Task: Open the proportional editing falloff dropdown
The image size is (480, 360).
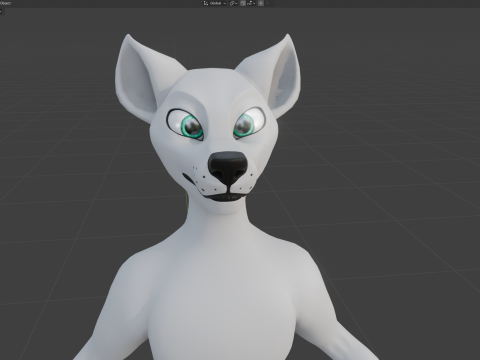Action: (x=269, y=3)
